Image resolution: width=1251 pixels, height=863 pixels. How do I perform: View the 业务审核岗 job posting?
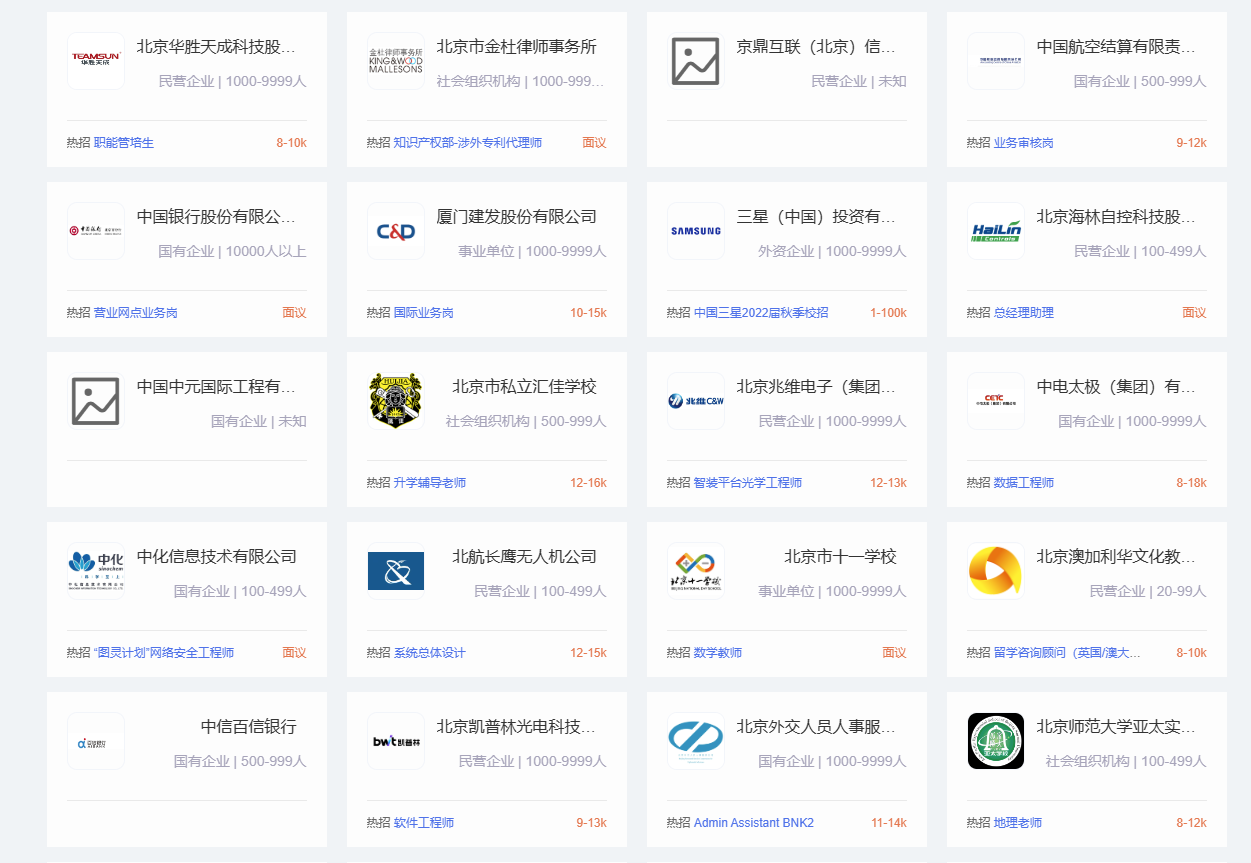coord(1024,143)
